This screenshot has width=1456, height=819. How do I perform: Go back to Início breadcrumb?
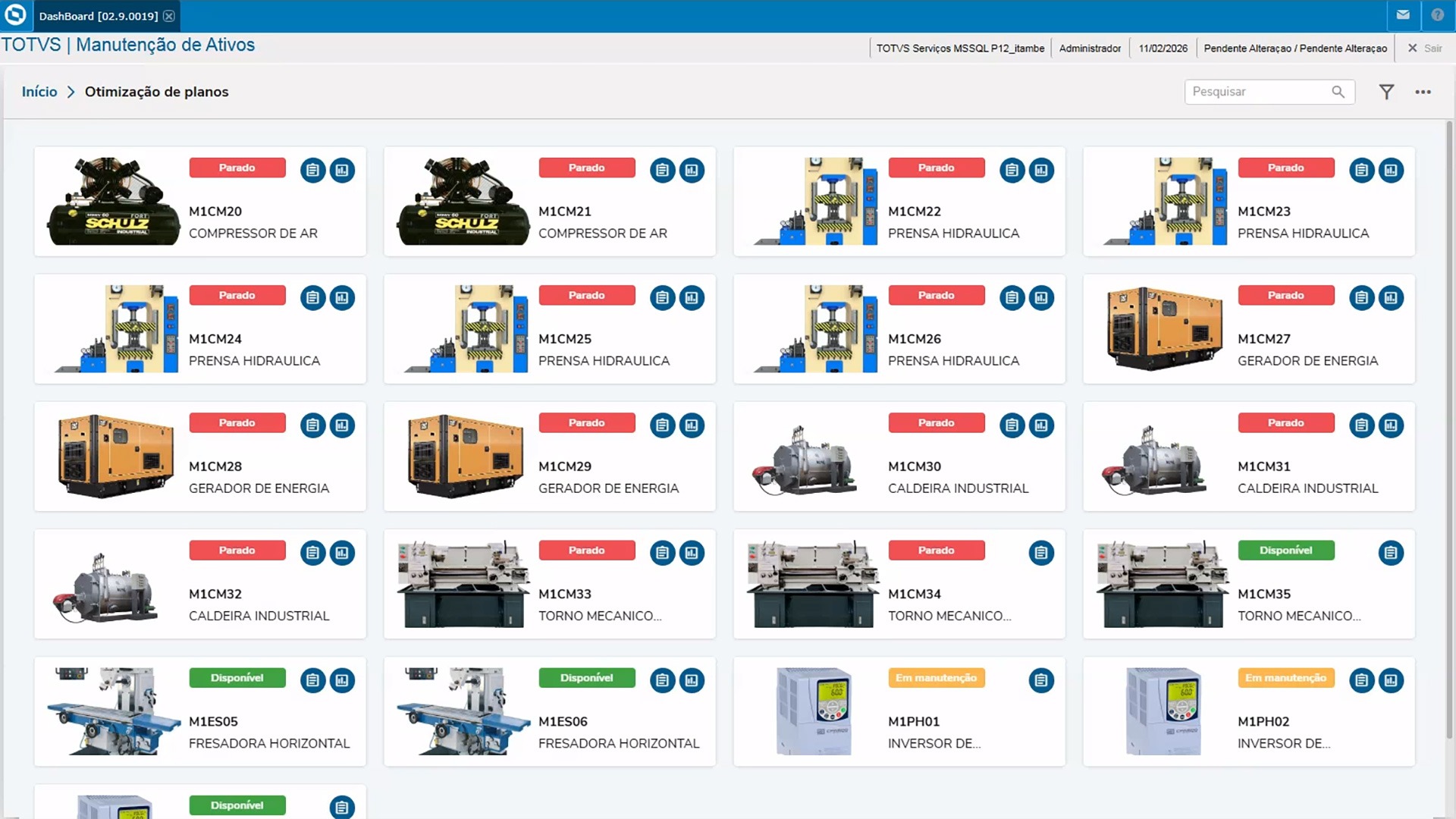[39, 92]
